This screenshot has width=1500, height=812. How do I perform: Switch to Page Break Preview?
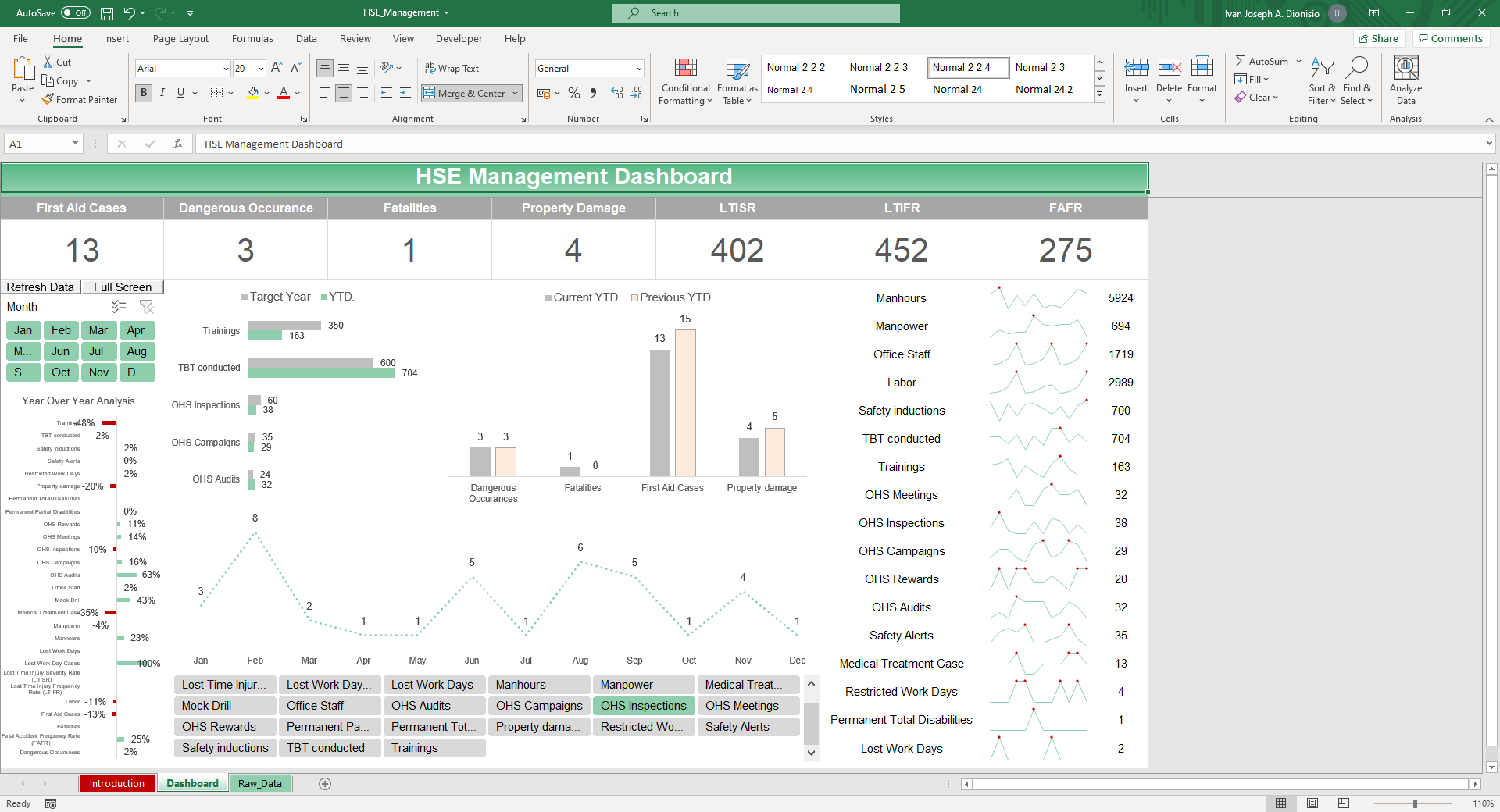click(1344, 803)
